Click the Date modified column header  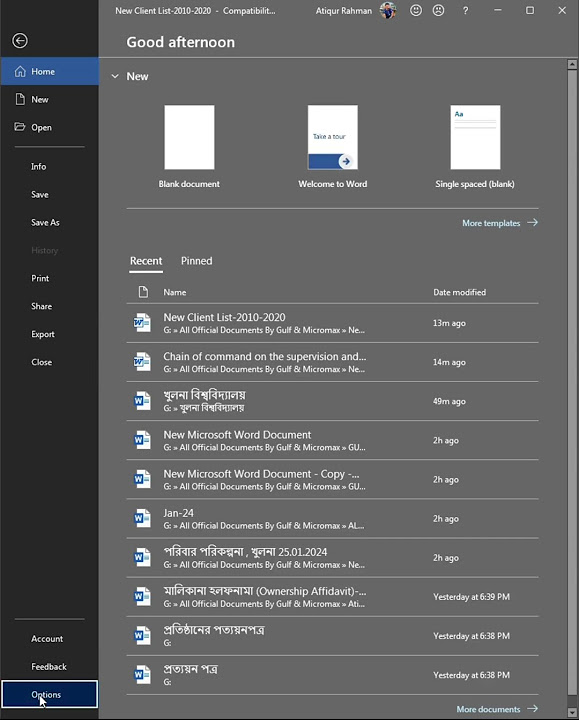pyautogui.click(x=459, y=292)
